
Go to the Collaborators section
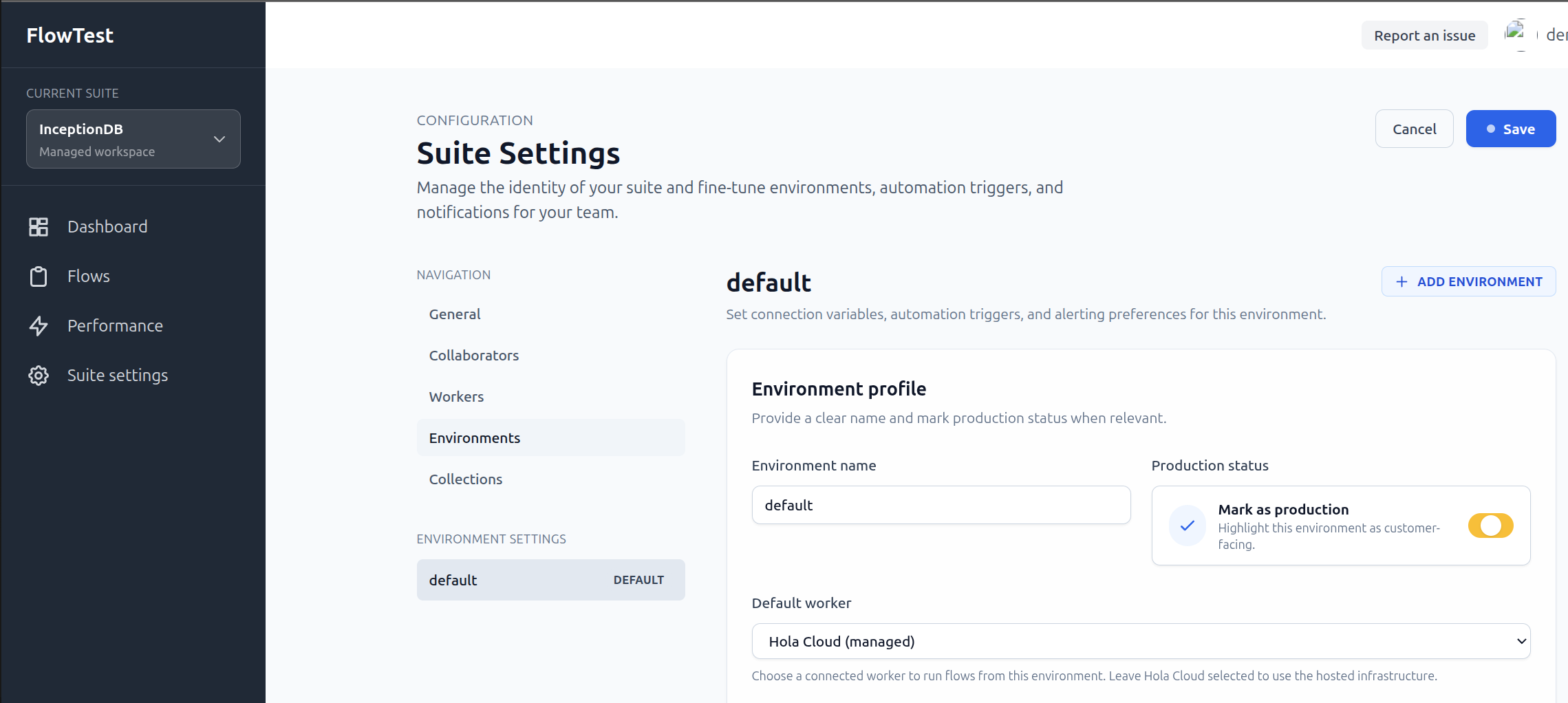[474, 356]
